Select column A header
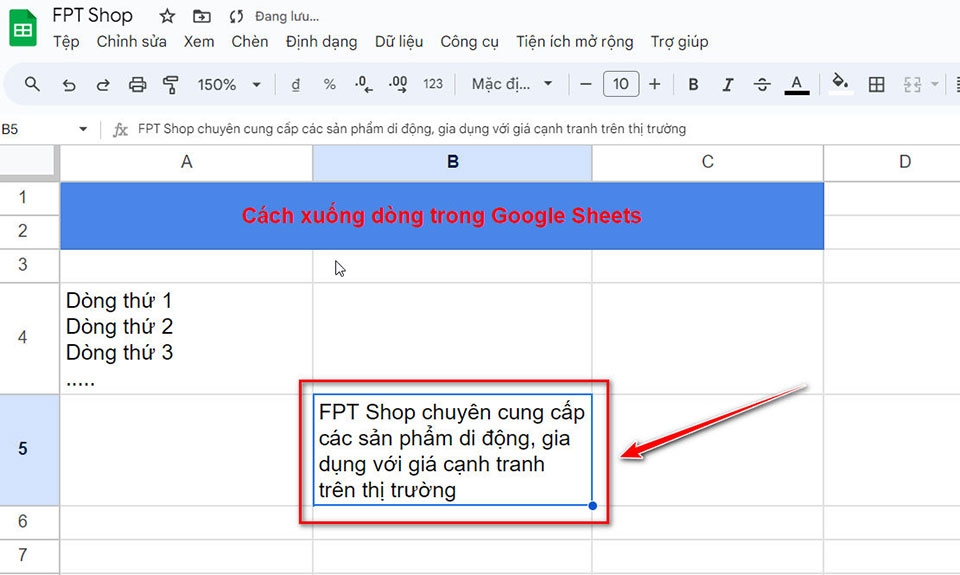 186,162
